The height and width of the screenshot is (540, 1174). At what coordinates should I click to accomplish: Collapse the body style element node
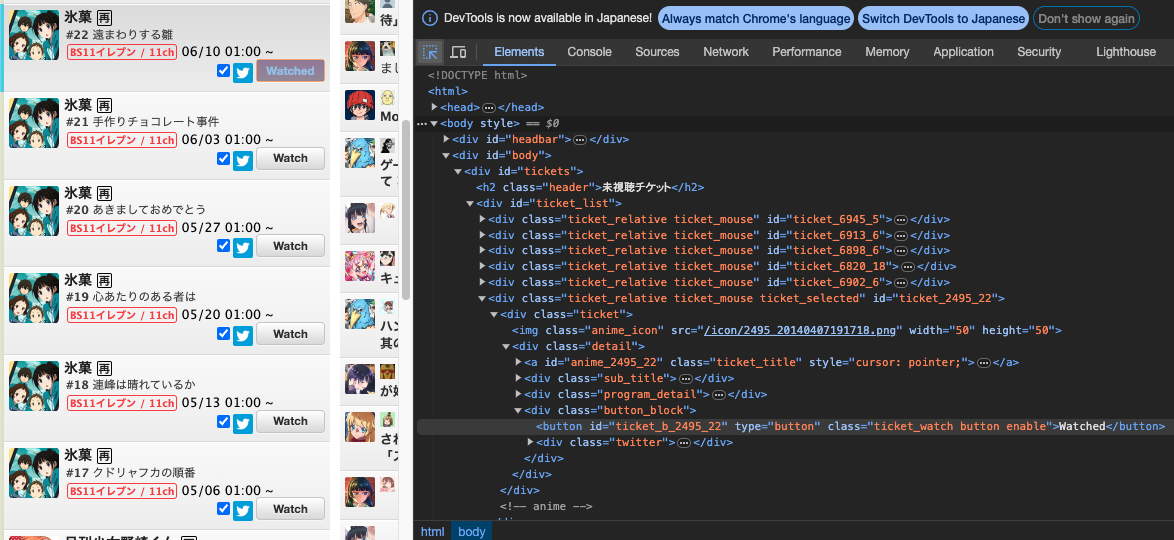[x=434, y=124]
